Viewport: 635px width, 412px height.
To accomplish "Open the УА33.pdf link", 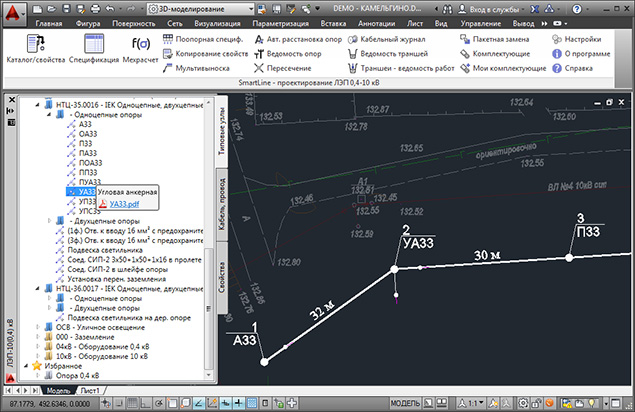I will [x=124, y=203].
